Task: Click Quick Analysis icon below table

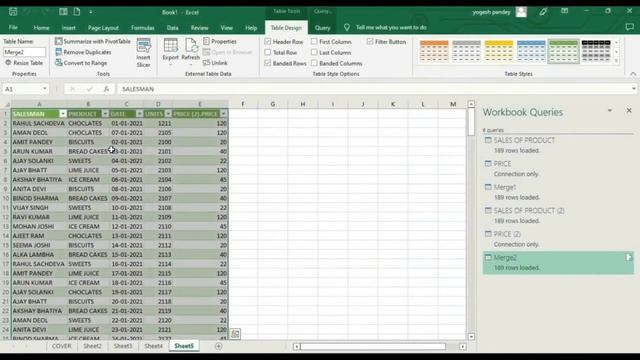Action: [235, 333]
